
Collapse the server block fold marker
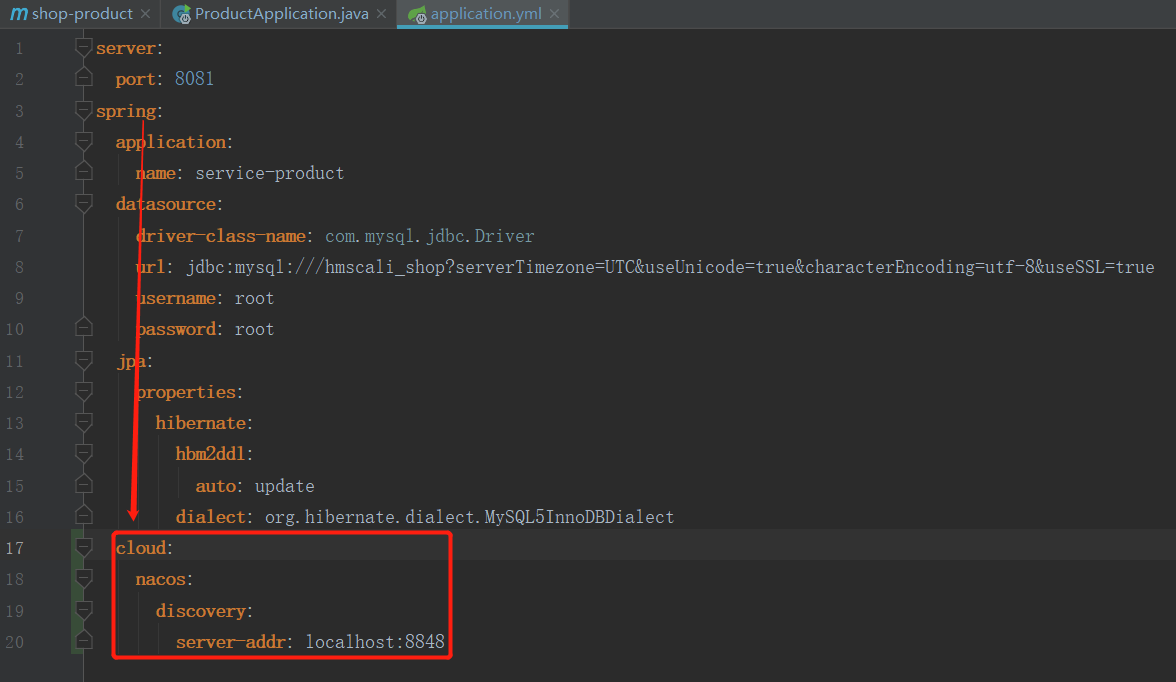point(83,48)
